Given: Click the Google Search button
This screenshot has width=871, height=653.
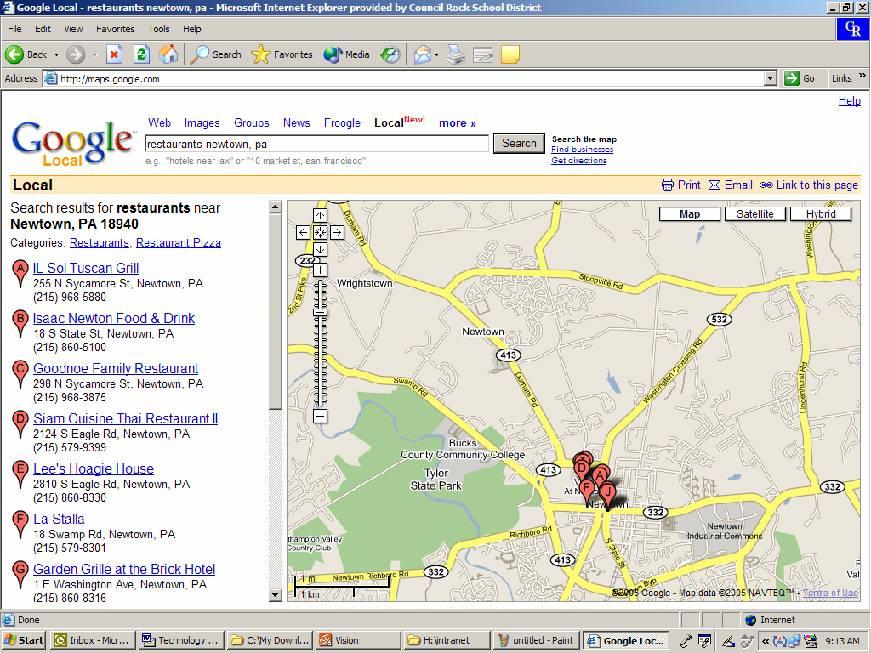Looking at the screenshot, I should (519, 143).
